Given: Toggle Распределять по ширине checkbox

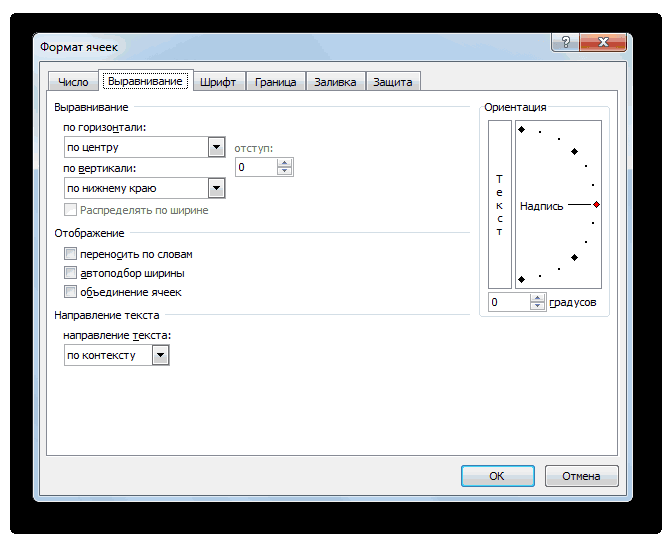Looking at the screenshot, I should click(70, 210).
